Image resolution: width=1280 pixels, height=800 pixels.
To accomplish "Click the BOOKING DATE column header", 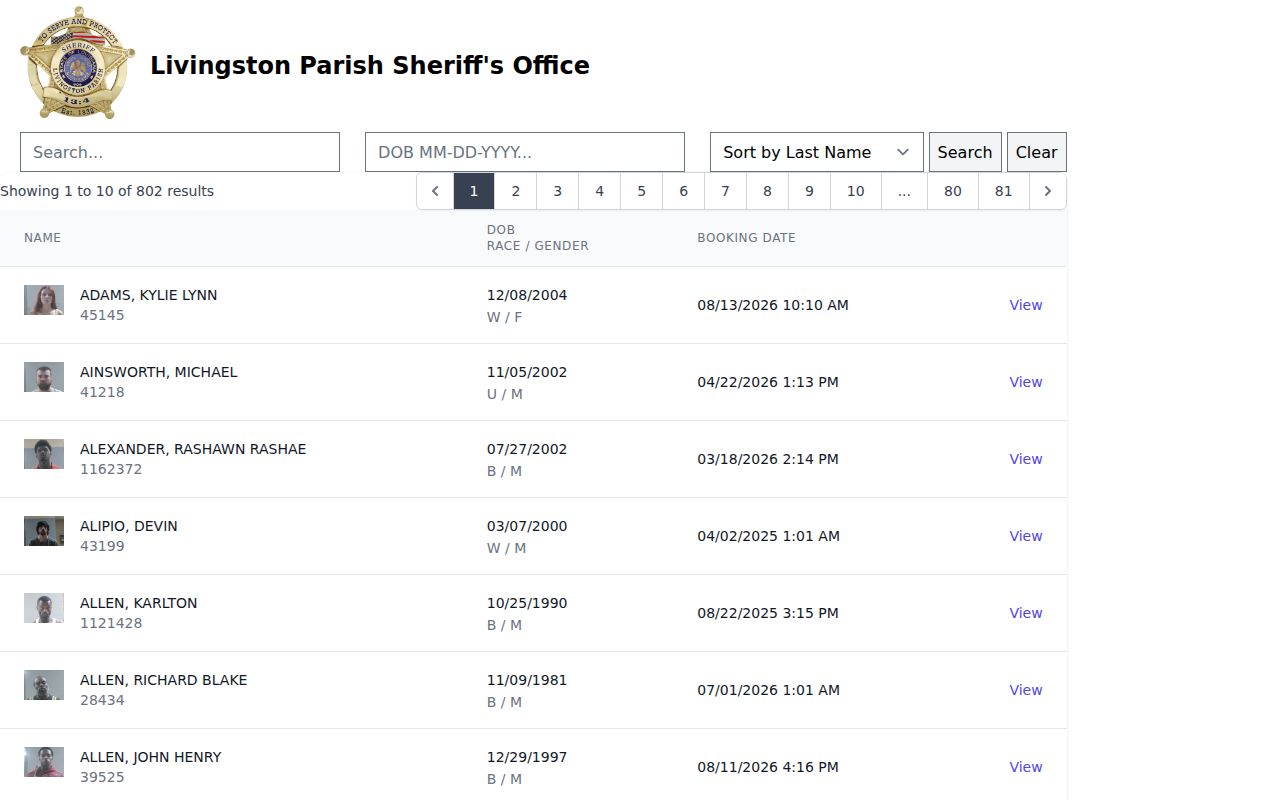I will [x=747, y=238].
